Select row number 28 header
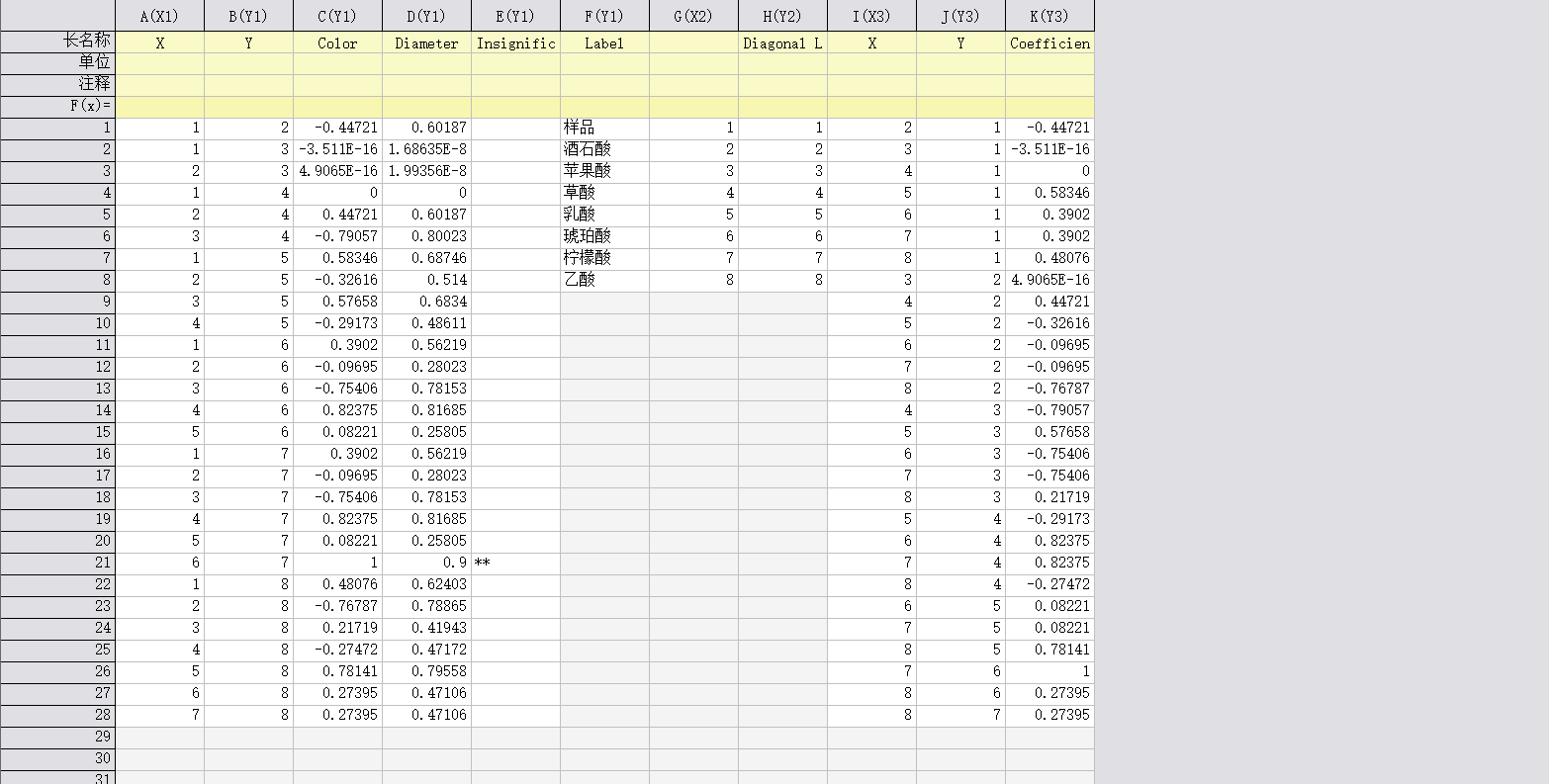 (x=57, y=715)
